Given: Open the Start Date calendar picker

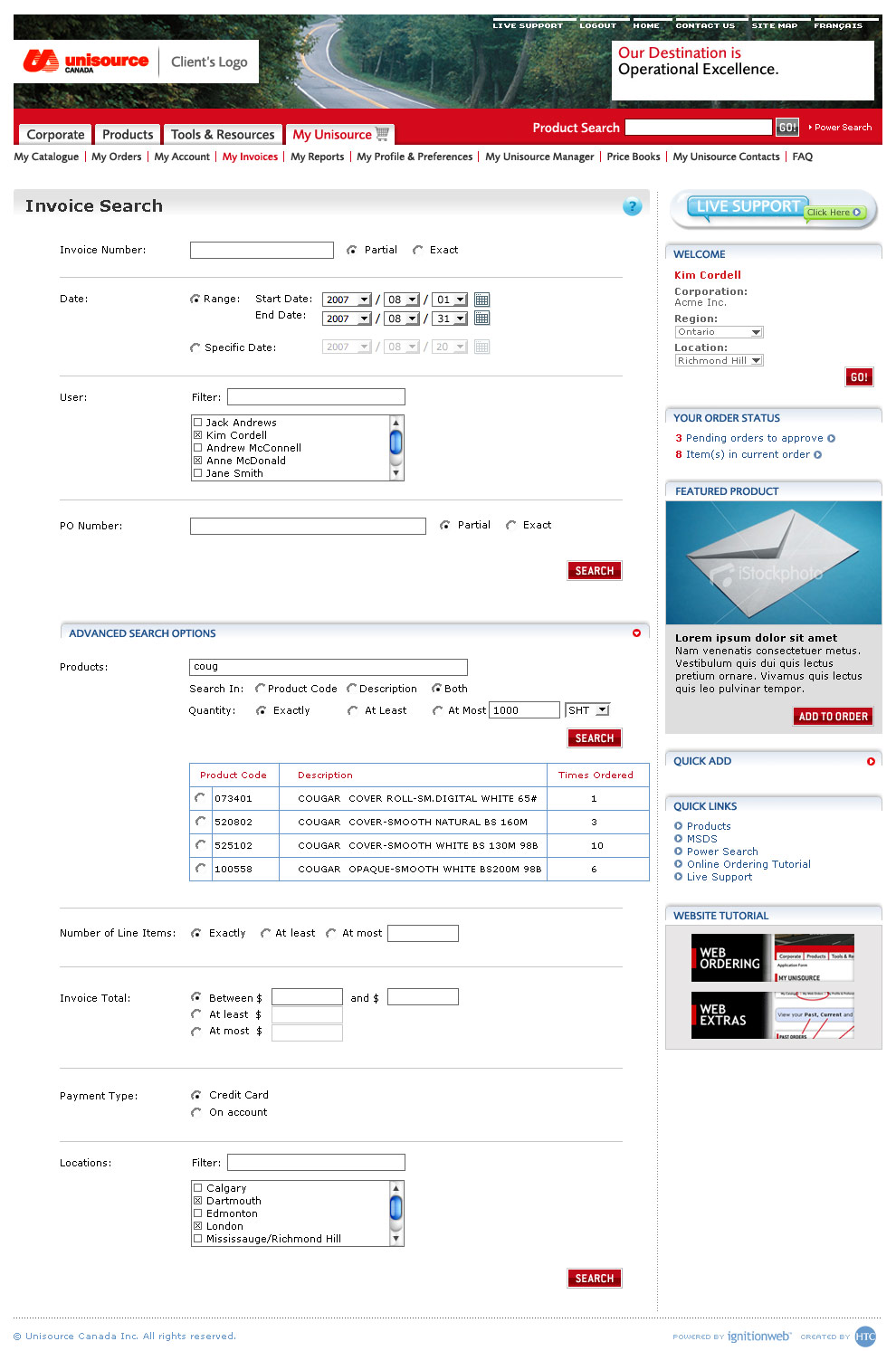Looking at the screenshot, I should coord(481,300).
